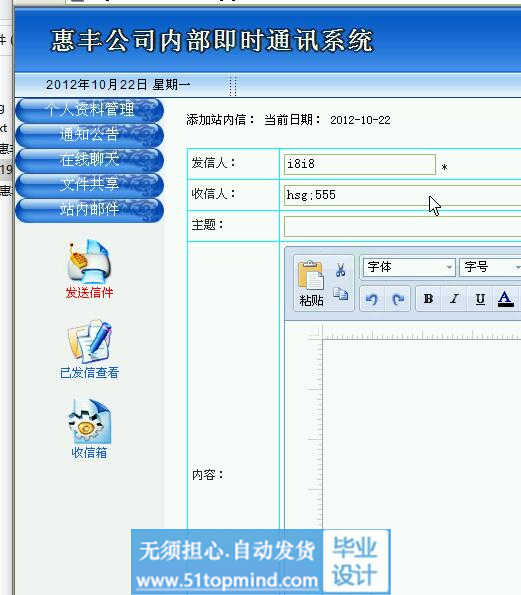521x595 pixels.
Task: Select the 在线聊天 menu item
Action: click(x=90, y=160)
